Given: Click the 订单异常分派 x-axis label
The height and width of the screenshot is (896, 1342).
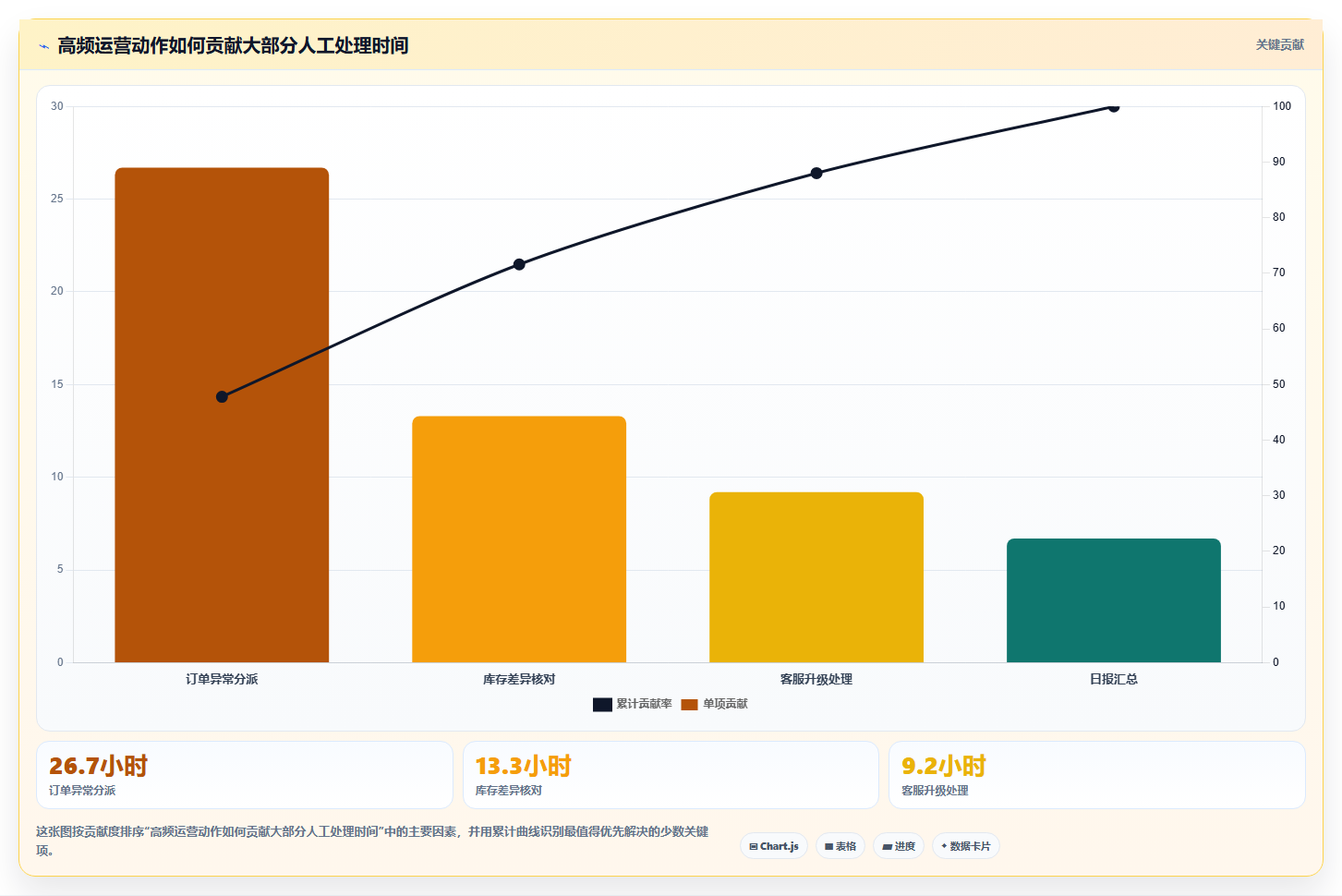Looking at the screenshot, I should click(222, 679).
